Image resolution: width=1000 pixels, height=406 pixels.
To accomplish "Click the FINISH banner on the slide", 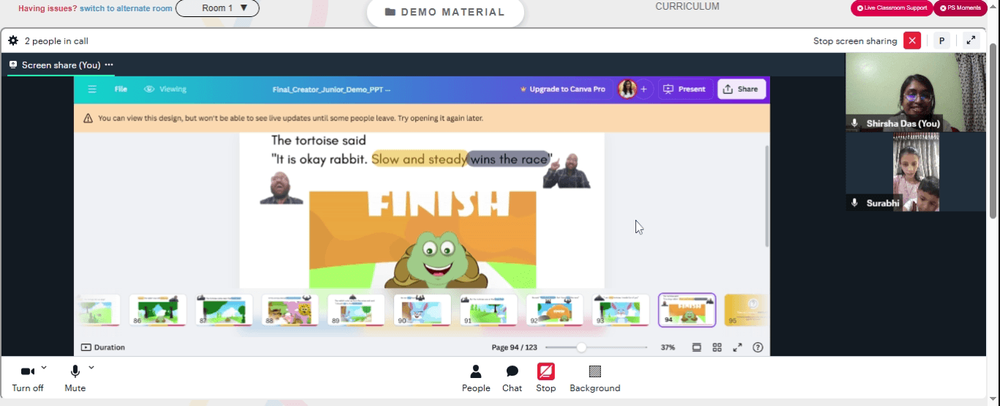I will pos(439,205).
